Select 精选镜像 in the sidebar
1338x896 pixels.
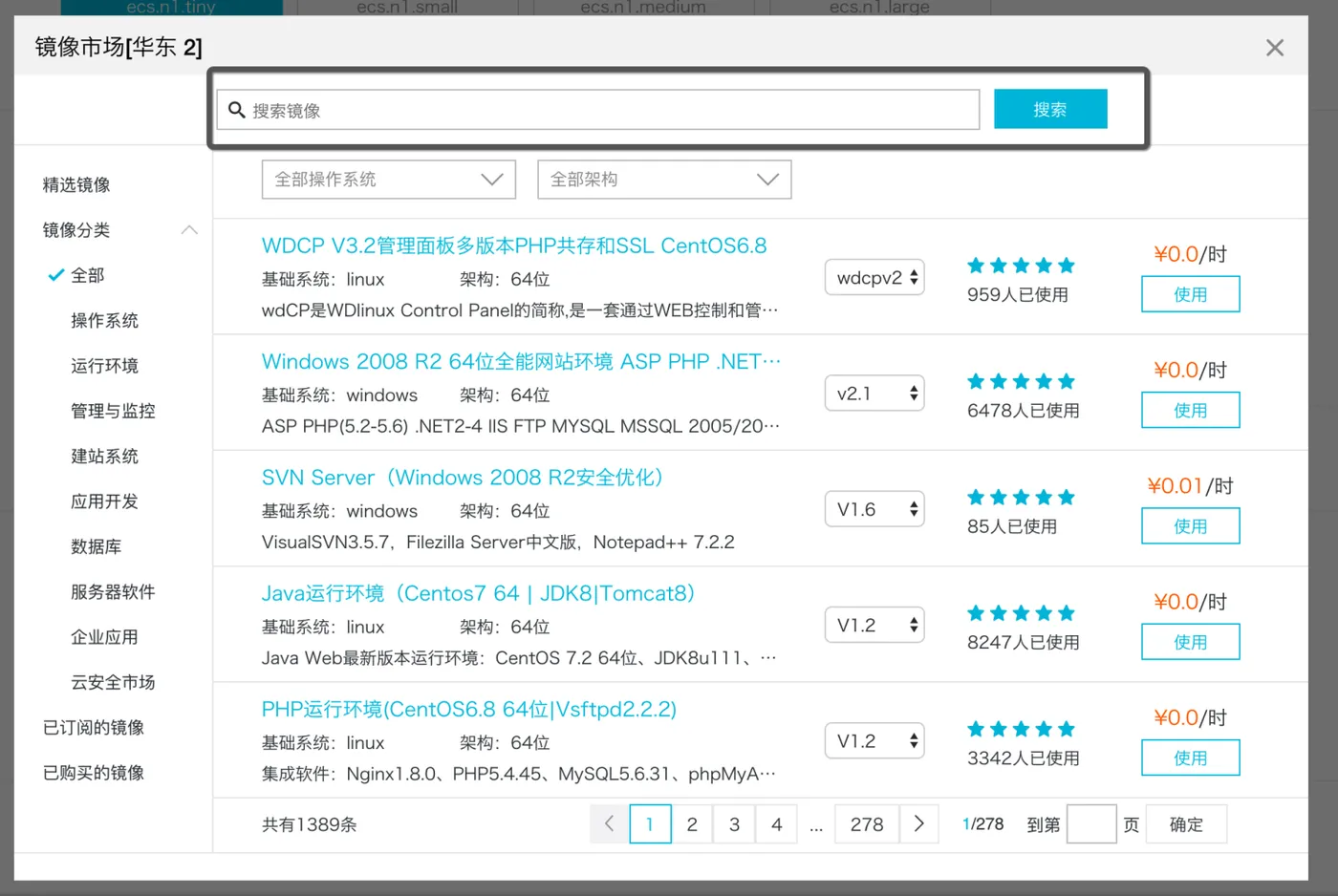click(76, 184)
